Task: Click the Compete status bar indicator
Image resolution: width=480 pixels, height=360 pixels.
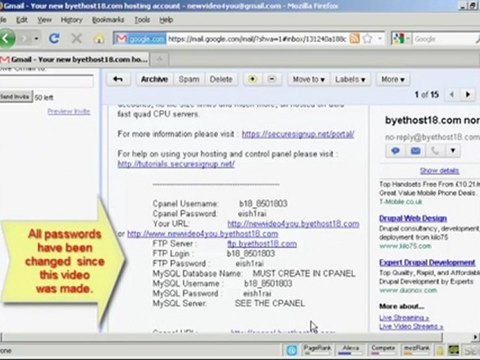Action: click(383, 350)
